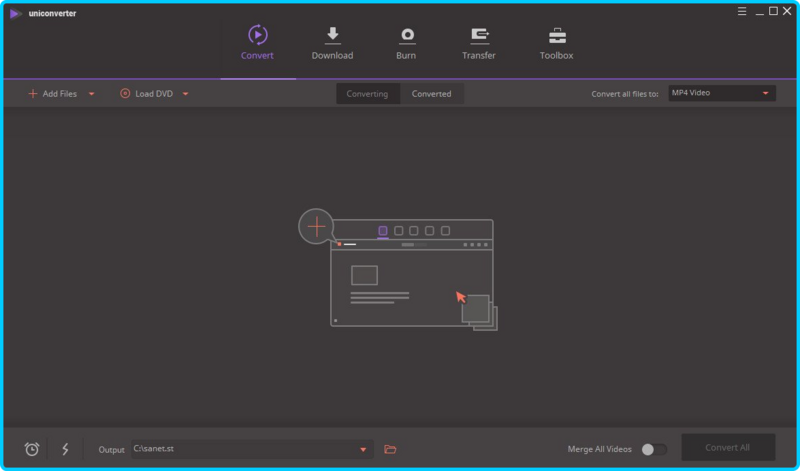
Task: Maximize the uniconverter window
Action: pyautogui.click(x=773, y=11)
